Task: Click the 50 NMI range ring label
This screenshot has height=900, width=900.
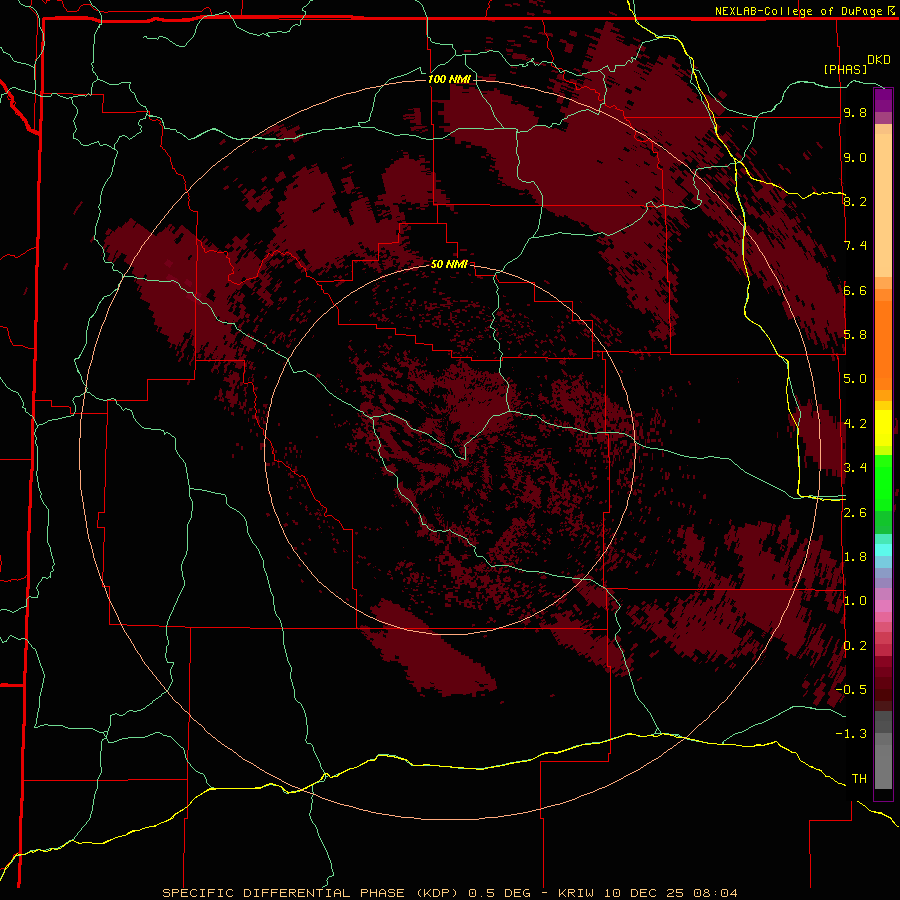Action: coord(449,264)
